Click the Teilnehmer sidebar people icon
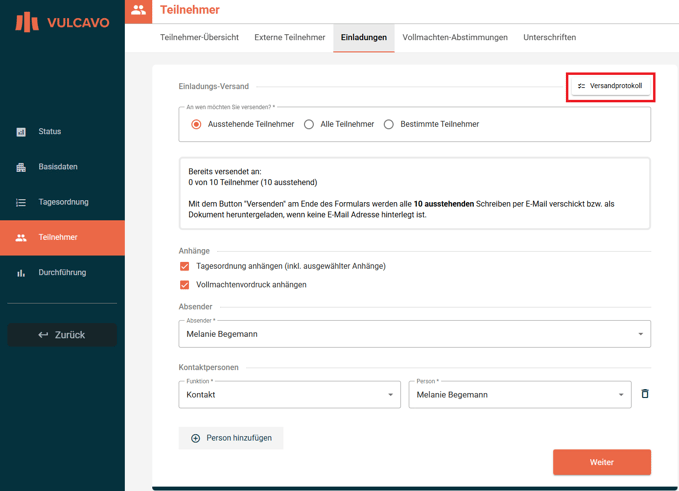 point(21,238)
